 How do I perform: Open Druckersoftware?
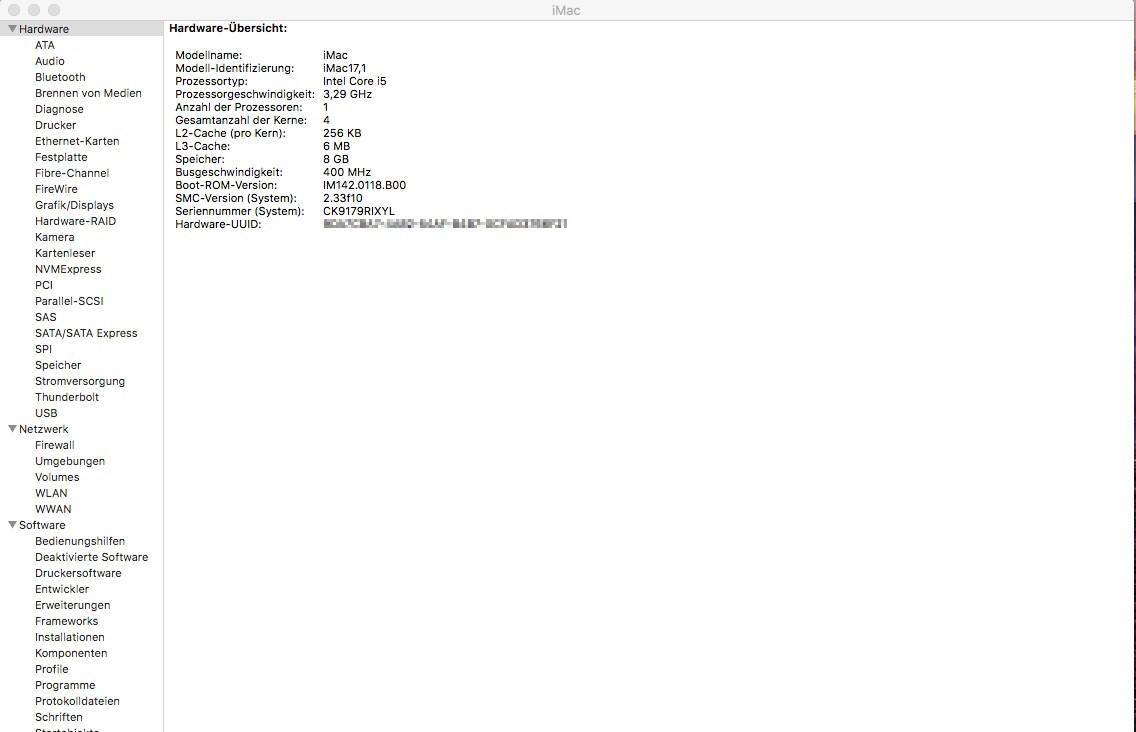coord(78,573)
